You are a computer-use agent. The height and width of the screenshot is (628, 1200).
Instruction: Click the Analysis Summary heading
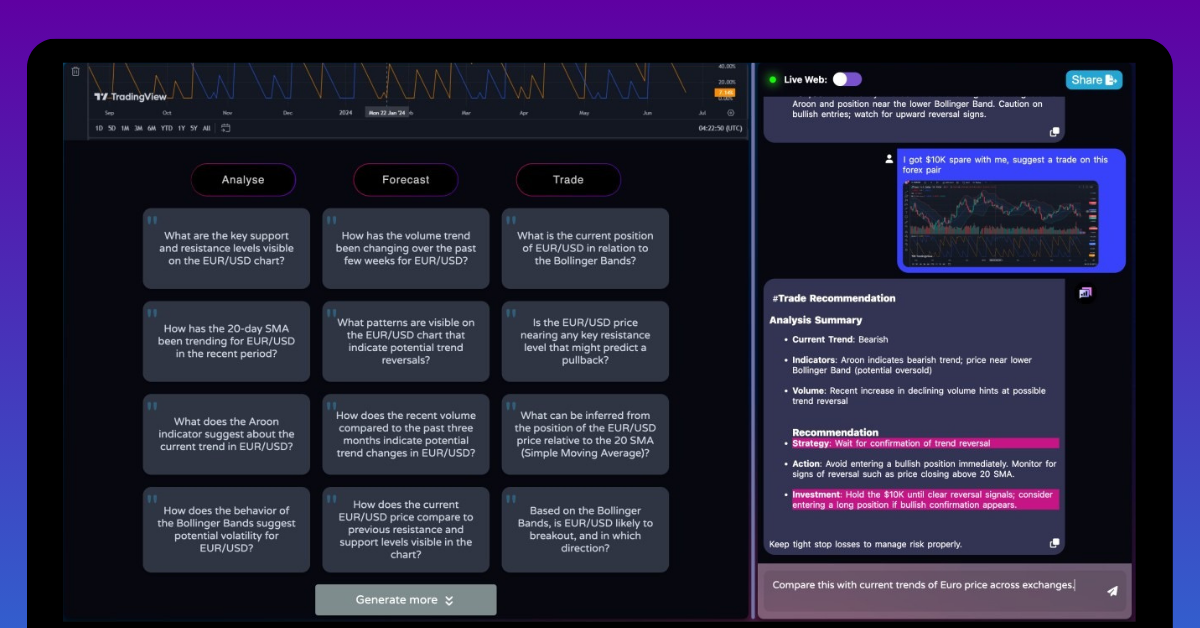coord(815,320)
